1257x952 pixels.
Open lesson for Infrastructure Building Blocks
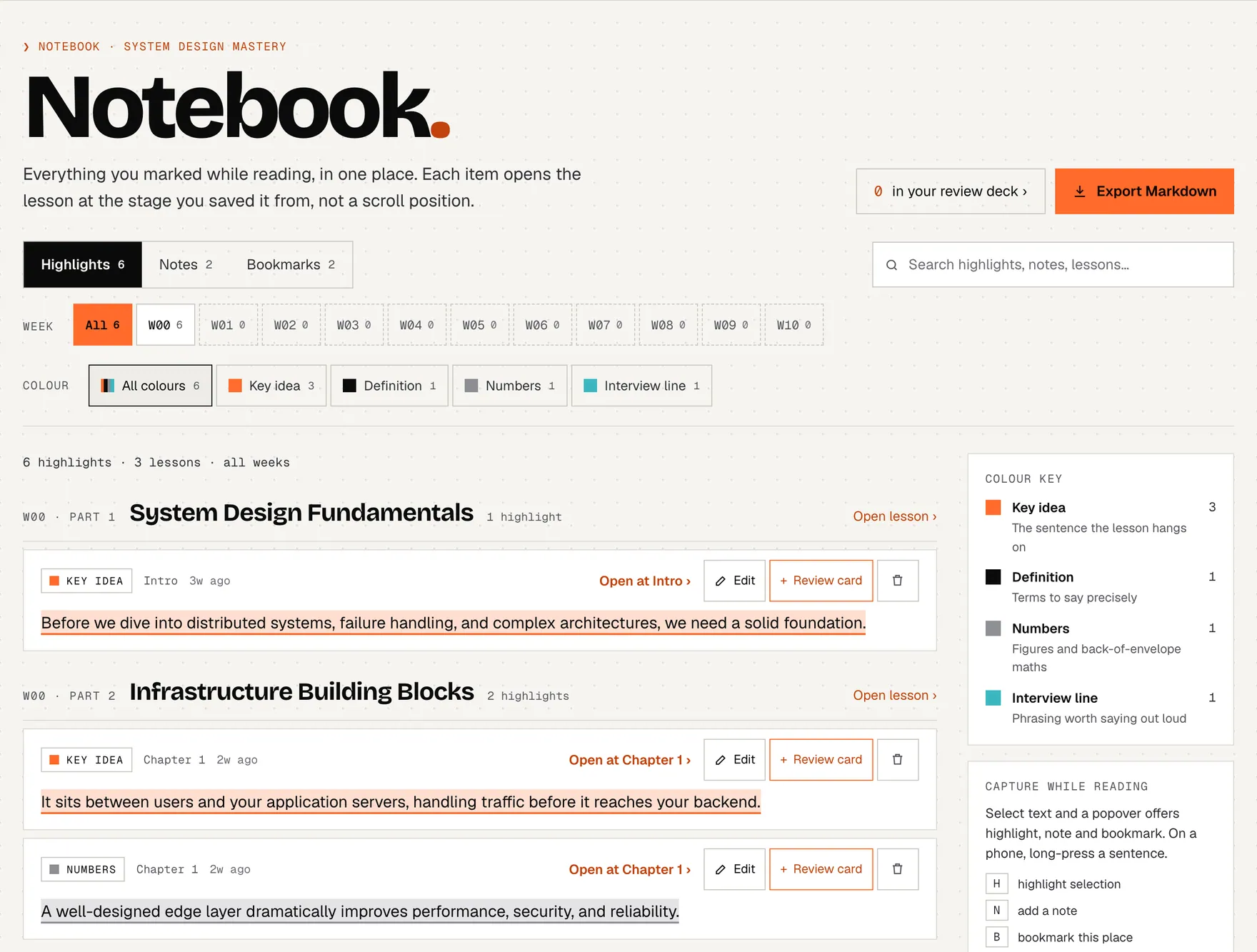click(x=895, y=696)
